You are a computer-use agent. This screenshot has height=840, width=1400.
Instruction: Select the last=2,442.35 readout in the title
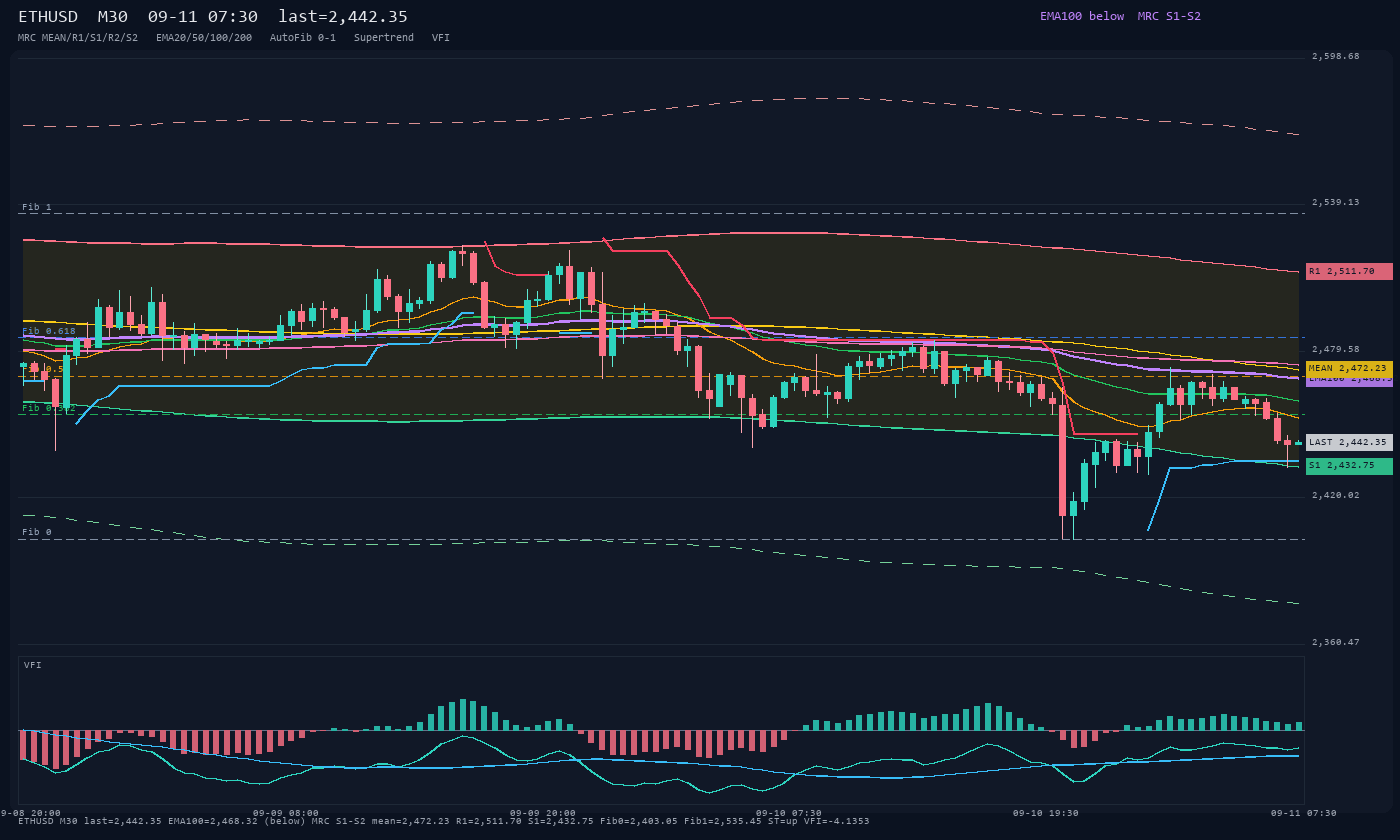[x=343, y=17]
